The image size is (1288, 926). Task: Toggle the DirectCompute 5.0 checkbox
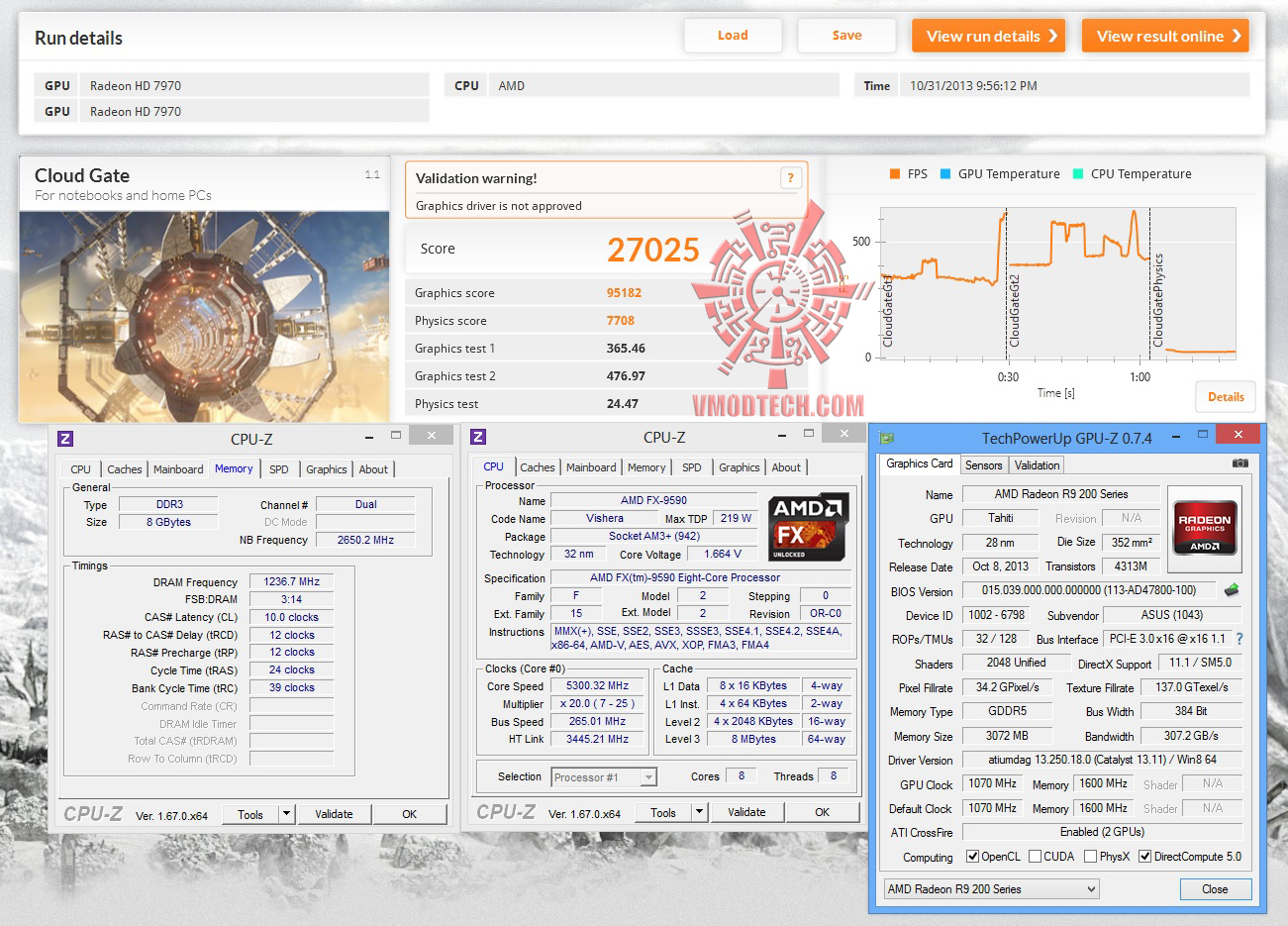point(1144,857)
